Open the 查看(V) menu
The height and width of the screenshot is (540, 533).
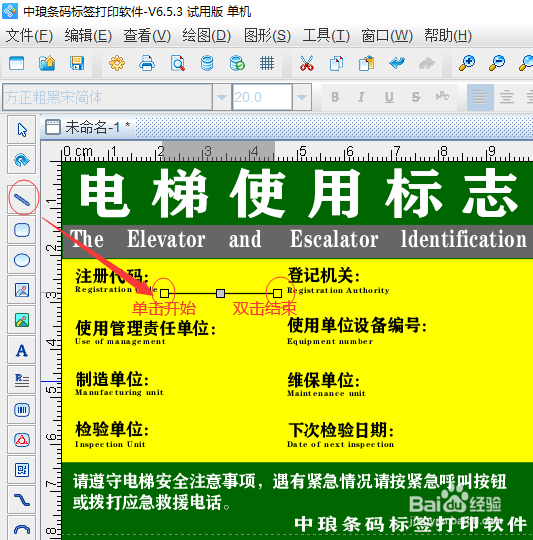pos(147,35)
